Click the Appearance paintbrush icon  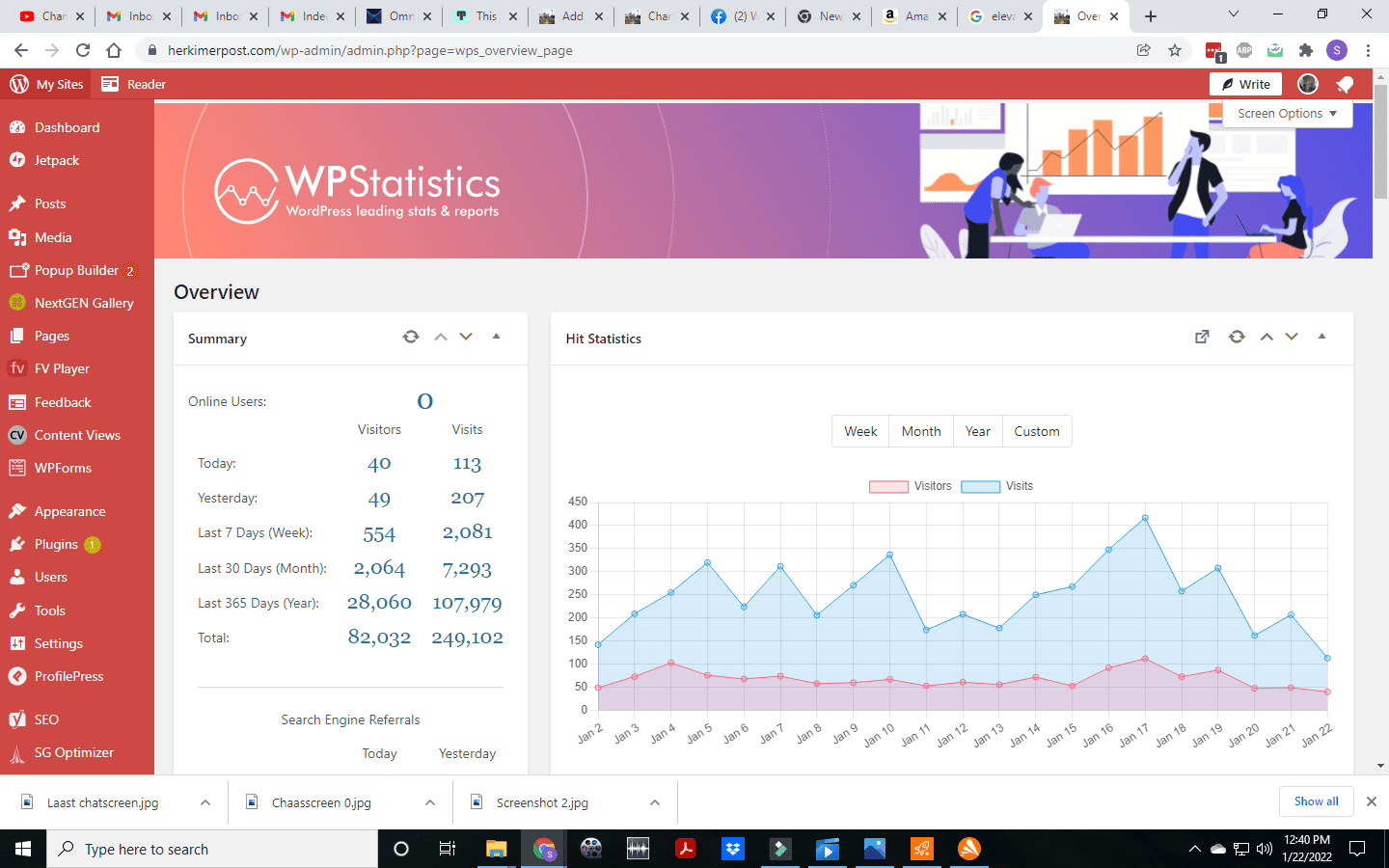17,511
